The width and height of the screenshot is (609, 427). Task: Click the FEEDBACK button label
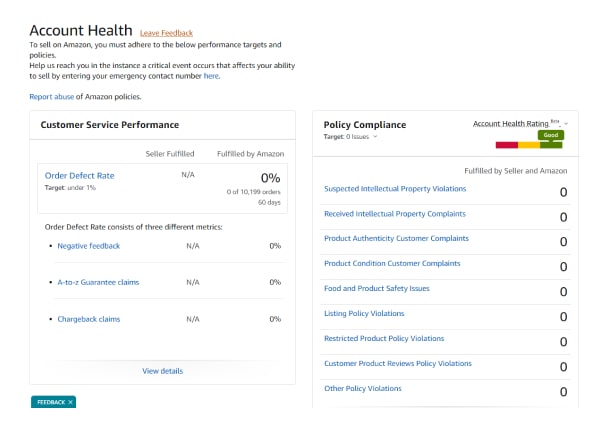coord(50,402)
